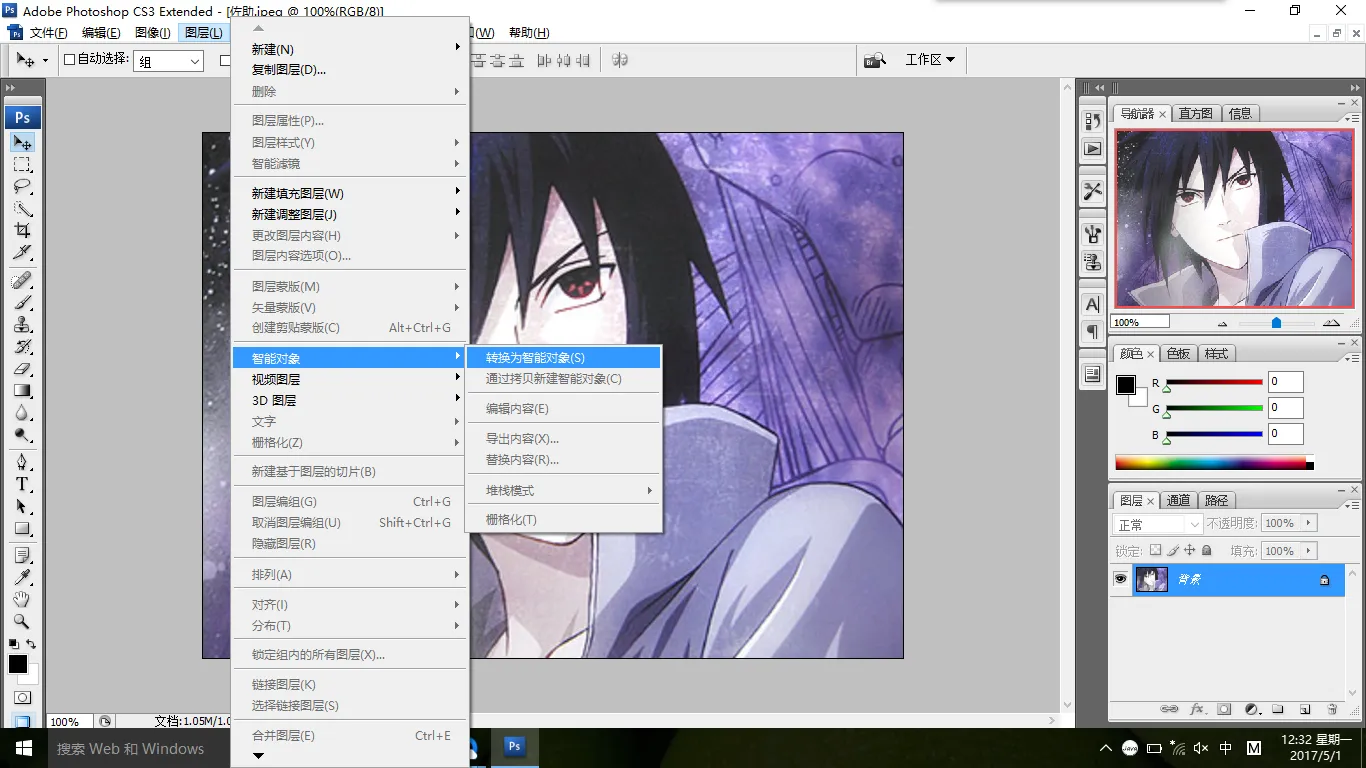This screenshot has height=768, width=1366.
Task: Click Navigator zoom out button
Action: [x=1222, y=323]
